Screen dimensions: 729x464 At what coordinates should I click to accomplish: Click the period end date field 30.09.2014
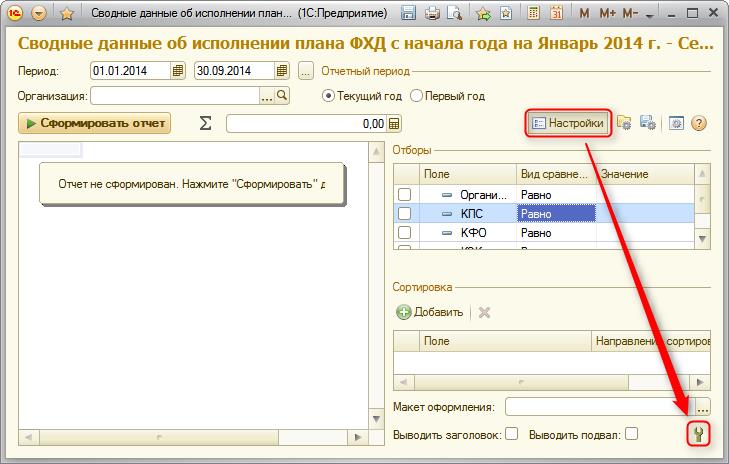click(234, 71)
